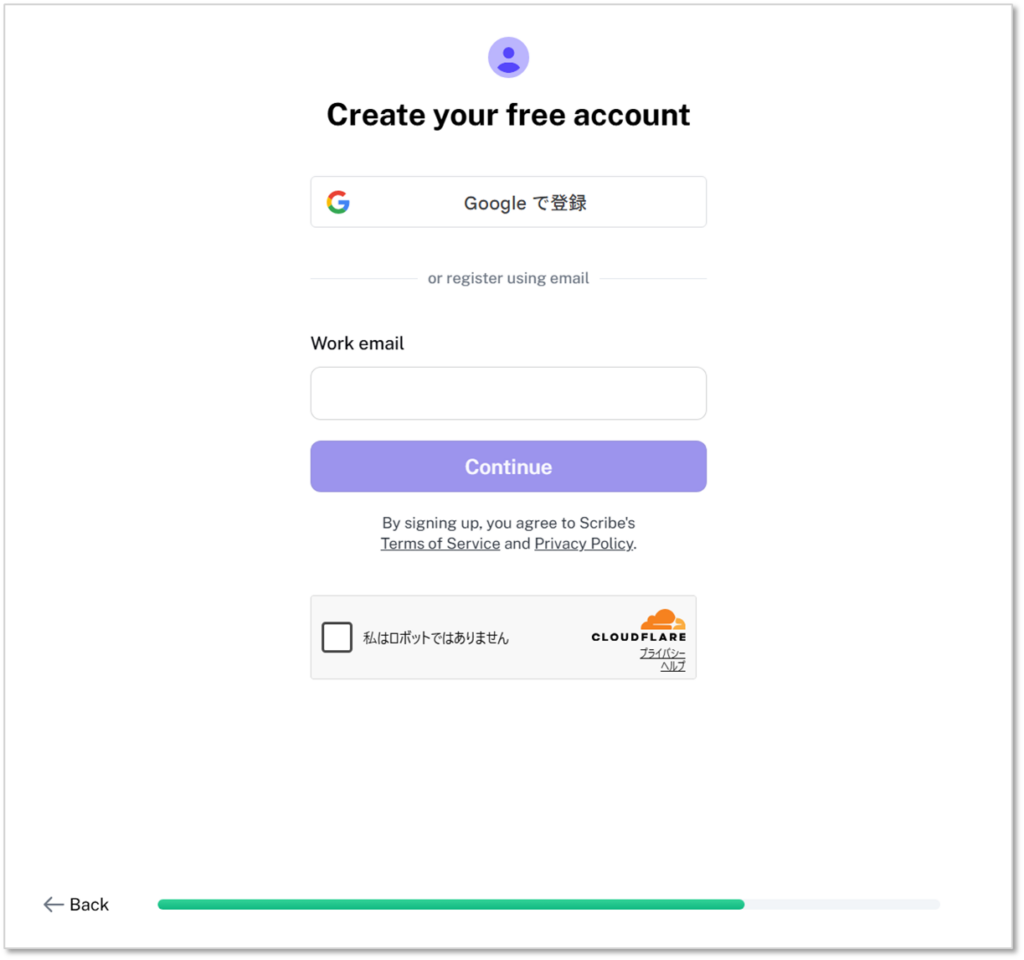1024x960 pixels.
Task: Click the Cloudflare cloud logo
Action: tap(662, 619)
